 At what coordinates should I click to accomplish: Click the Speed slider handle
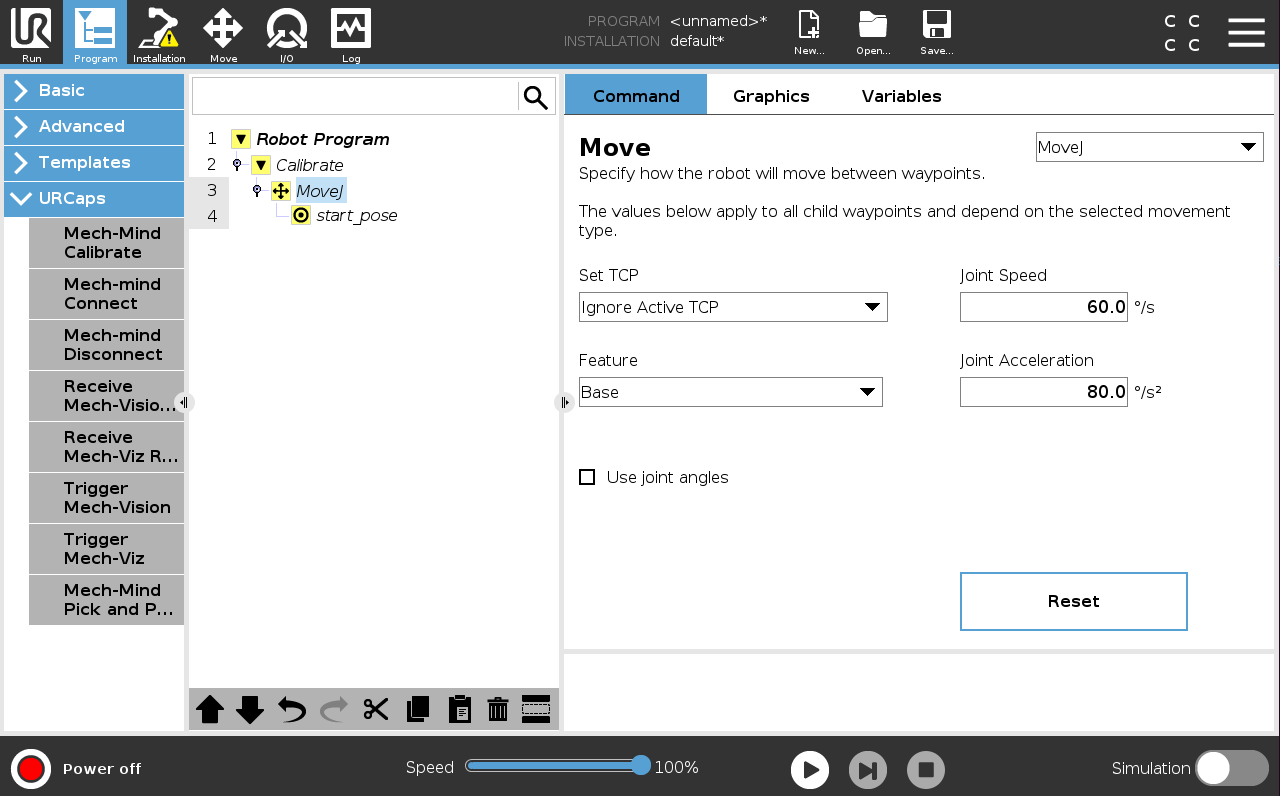641,766
